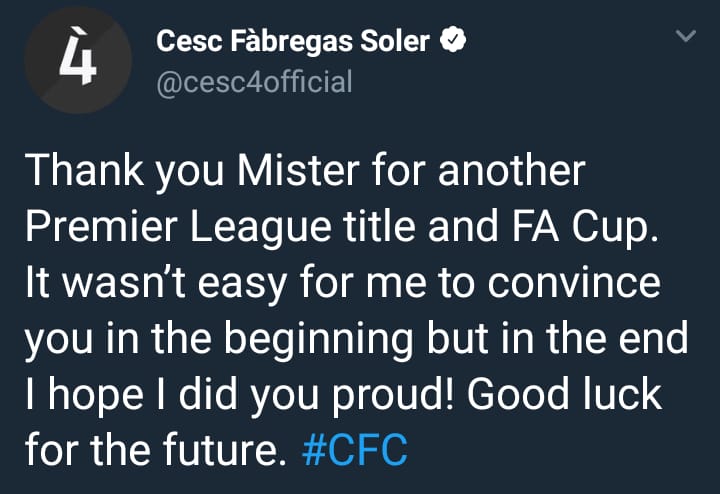Click the word "Cesc" in display name
The width and height of the screenshot is (720, 494).
click(190, 41)
